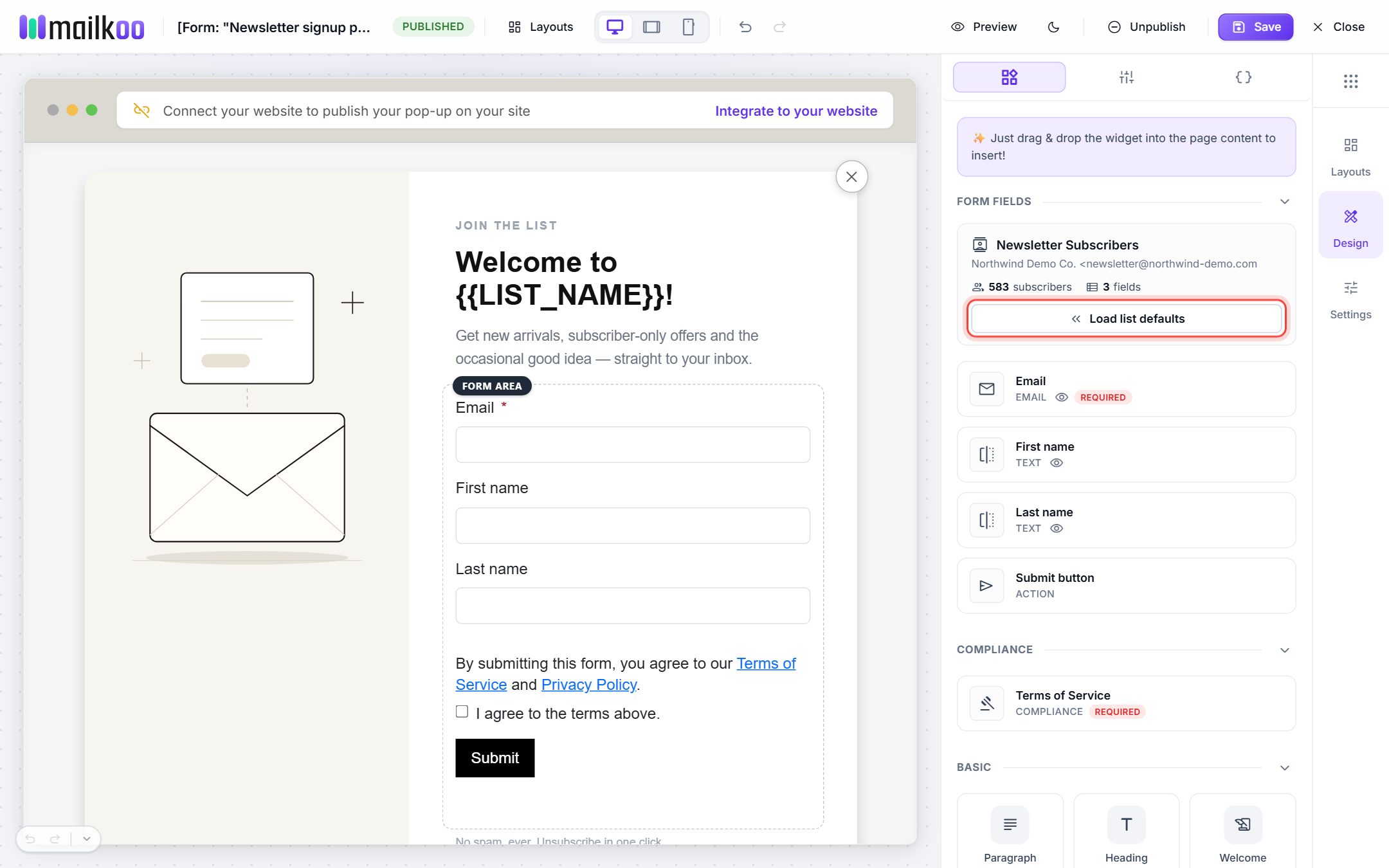Open the curly braces code tab

pyautogui.click(x=1243, y=77)
